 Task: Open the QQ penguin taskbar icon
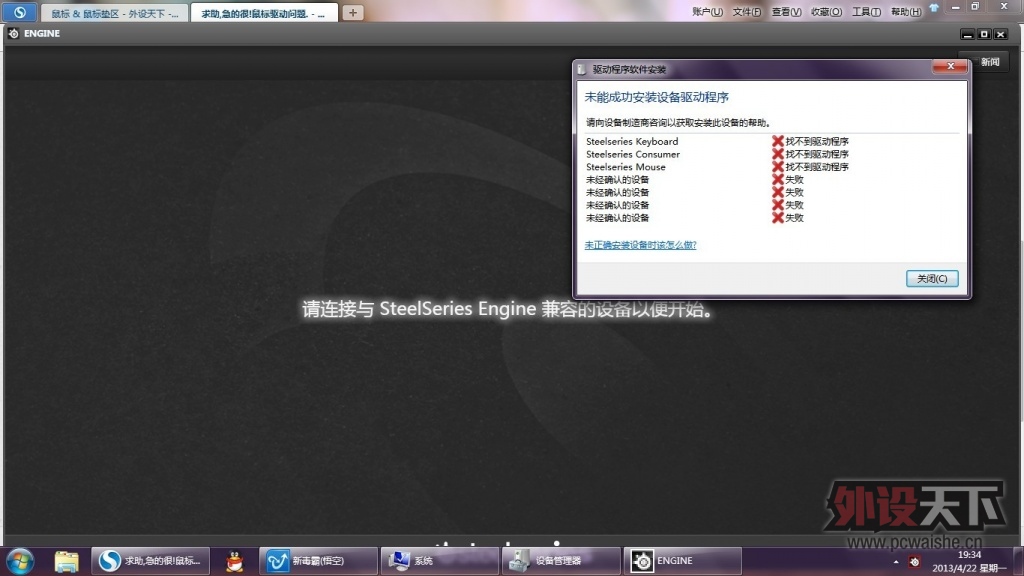[234, 562]
